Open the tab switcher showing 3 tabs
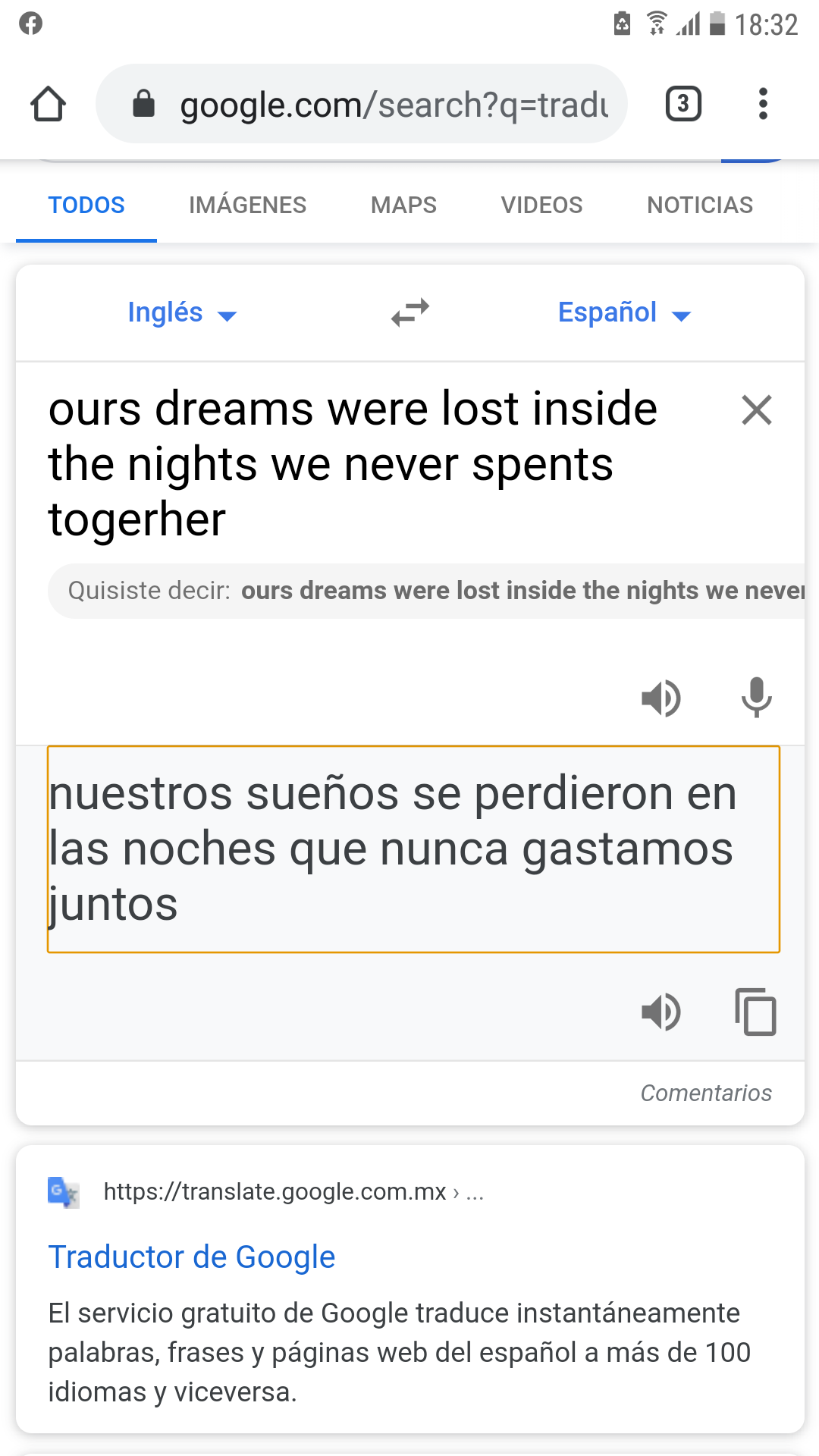 682,104
